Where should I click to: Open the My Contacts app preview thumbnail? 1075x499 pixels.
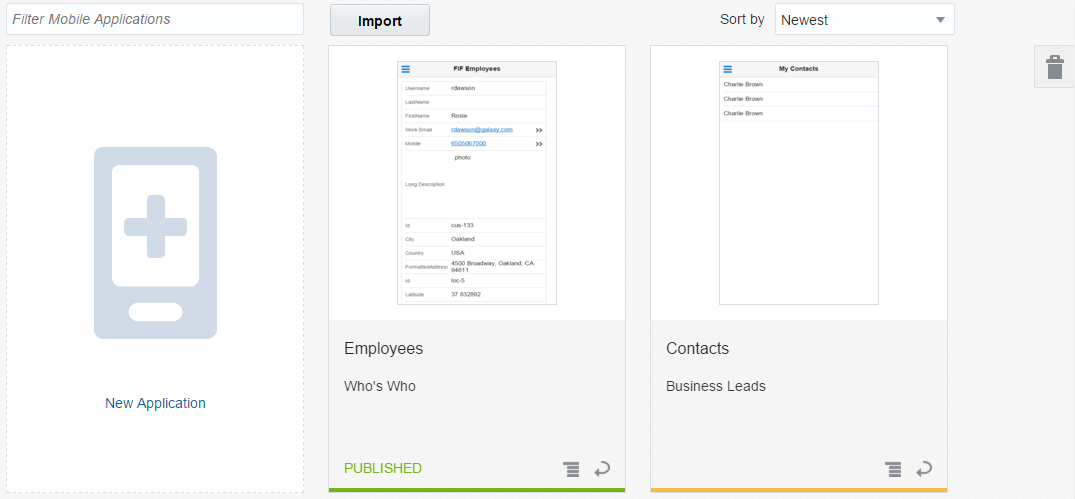coord(799,183)
